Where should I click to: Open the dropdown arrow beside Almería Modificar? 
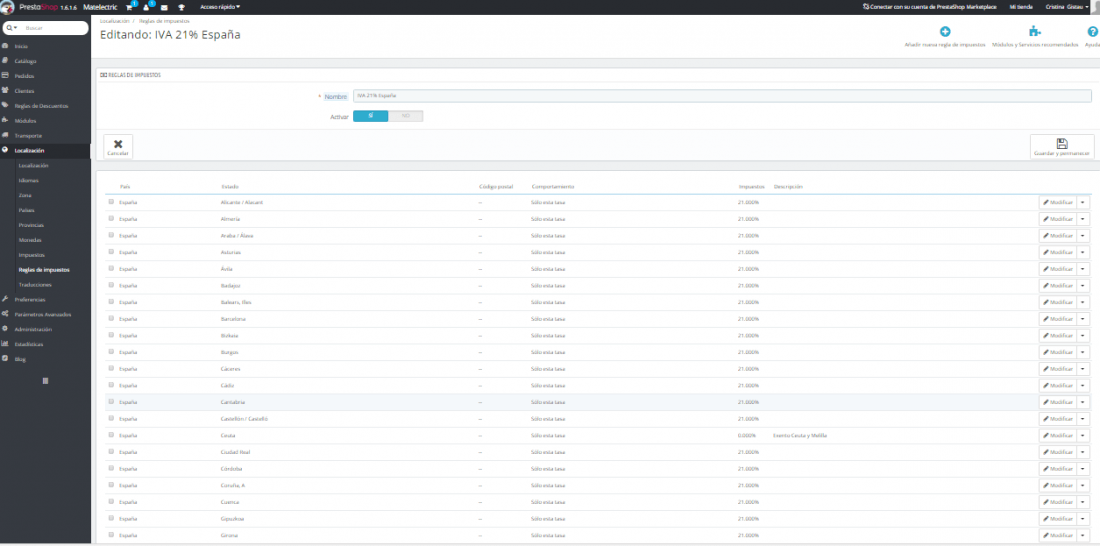1082,219
